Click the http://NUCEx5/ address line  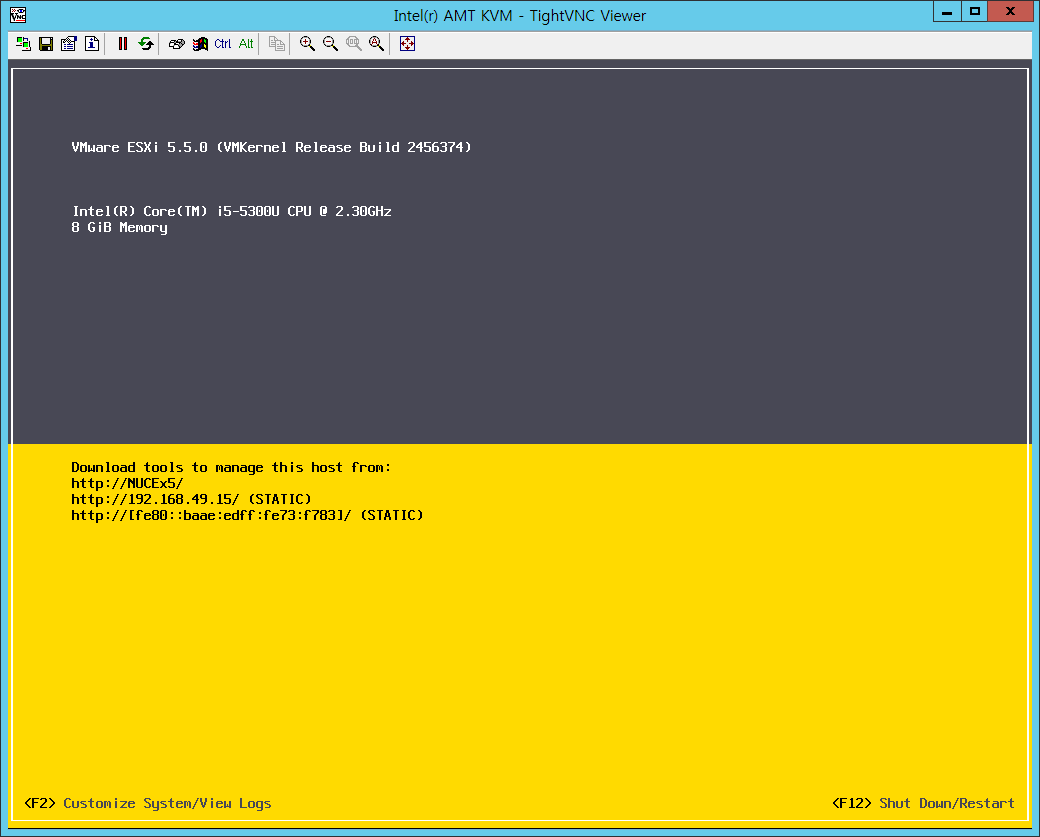pyautogui.click(x=127, y=483)
